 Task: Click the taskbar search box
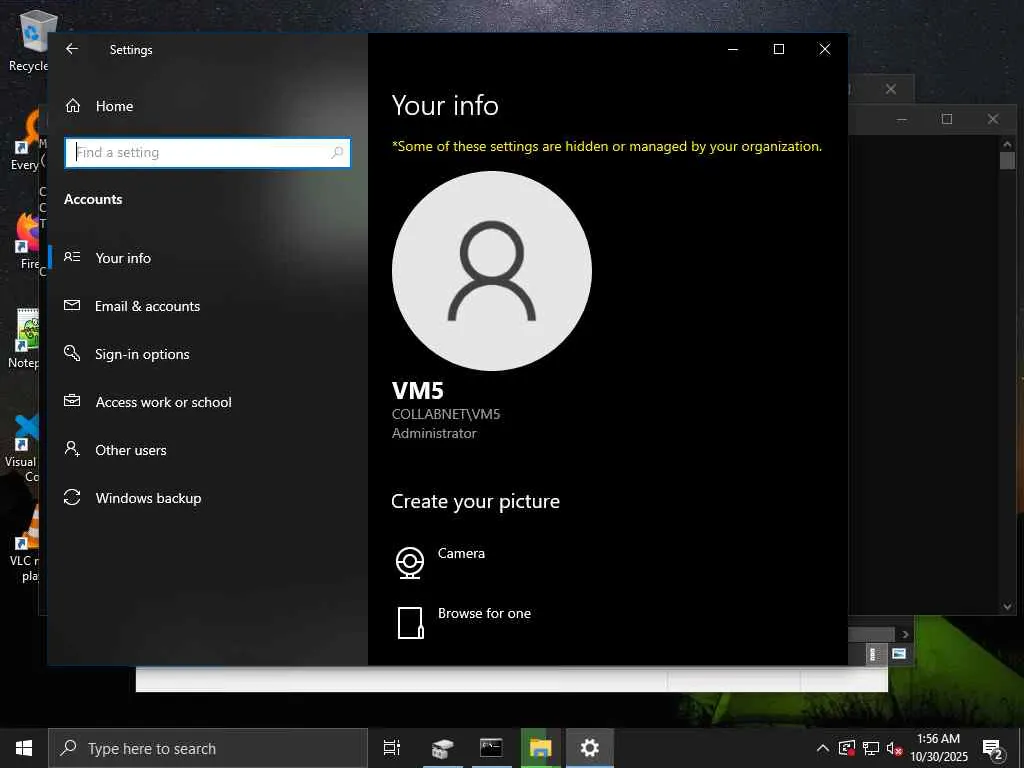208,748
